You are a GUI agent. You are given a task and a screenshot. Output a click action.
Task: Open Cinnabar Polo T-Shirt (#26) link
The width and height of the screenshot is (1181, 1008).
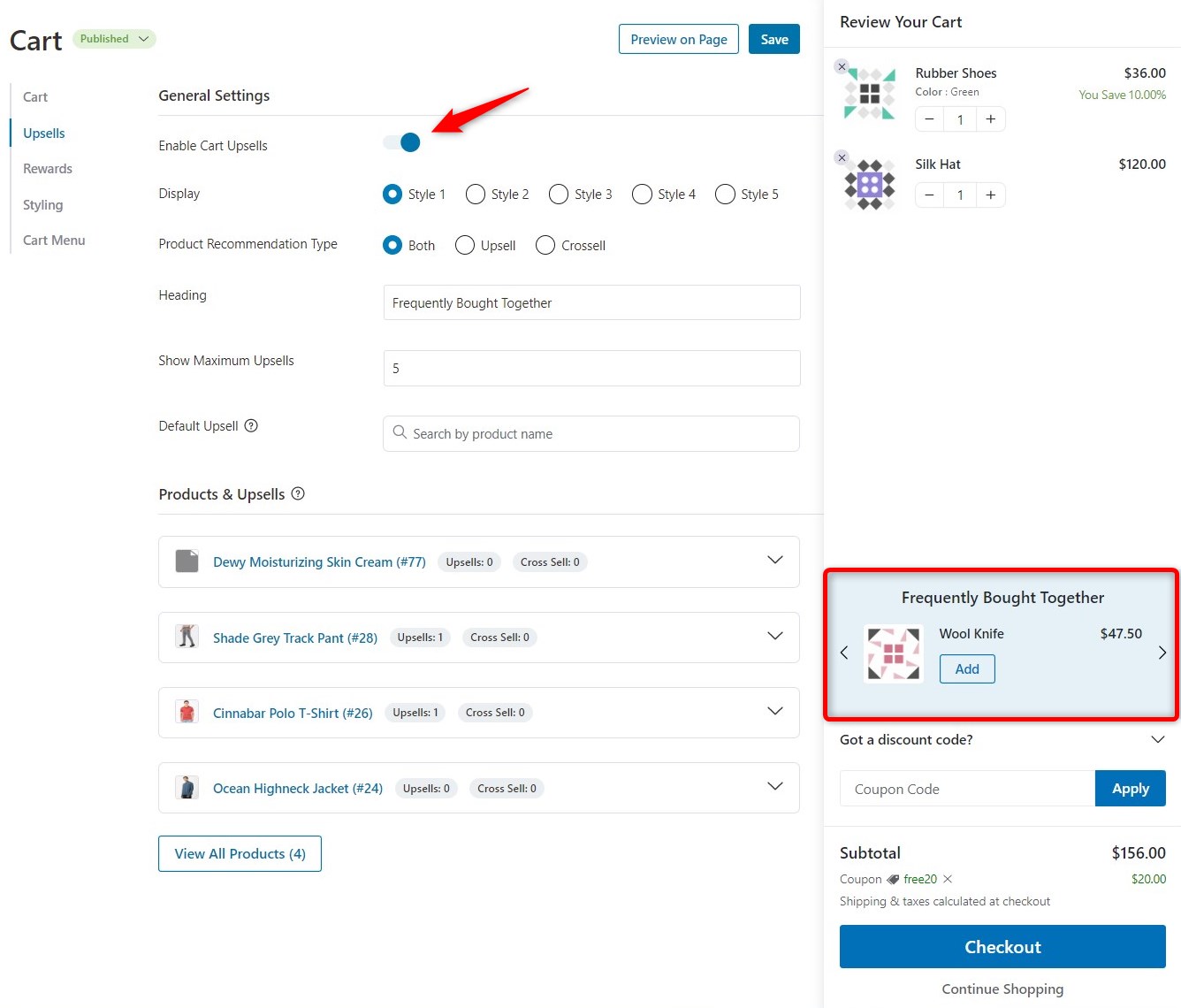click(x=293, y=714)
